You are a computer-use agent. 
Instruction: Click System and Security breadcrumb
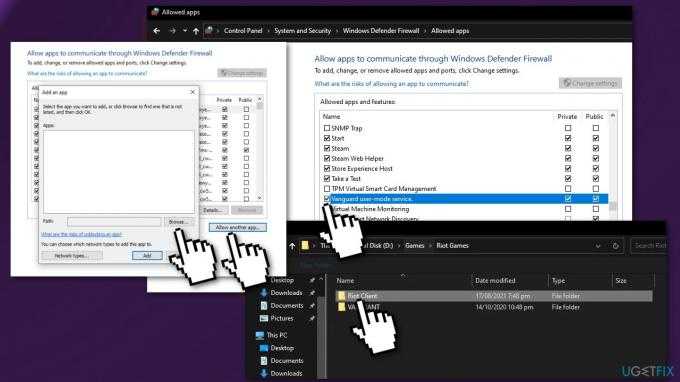click(302, 31)
